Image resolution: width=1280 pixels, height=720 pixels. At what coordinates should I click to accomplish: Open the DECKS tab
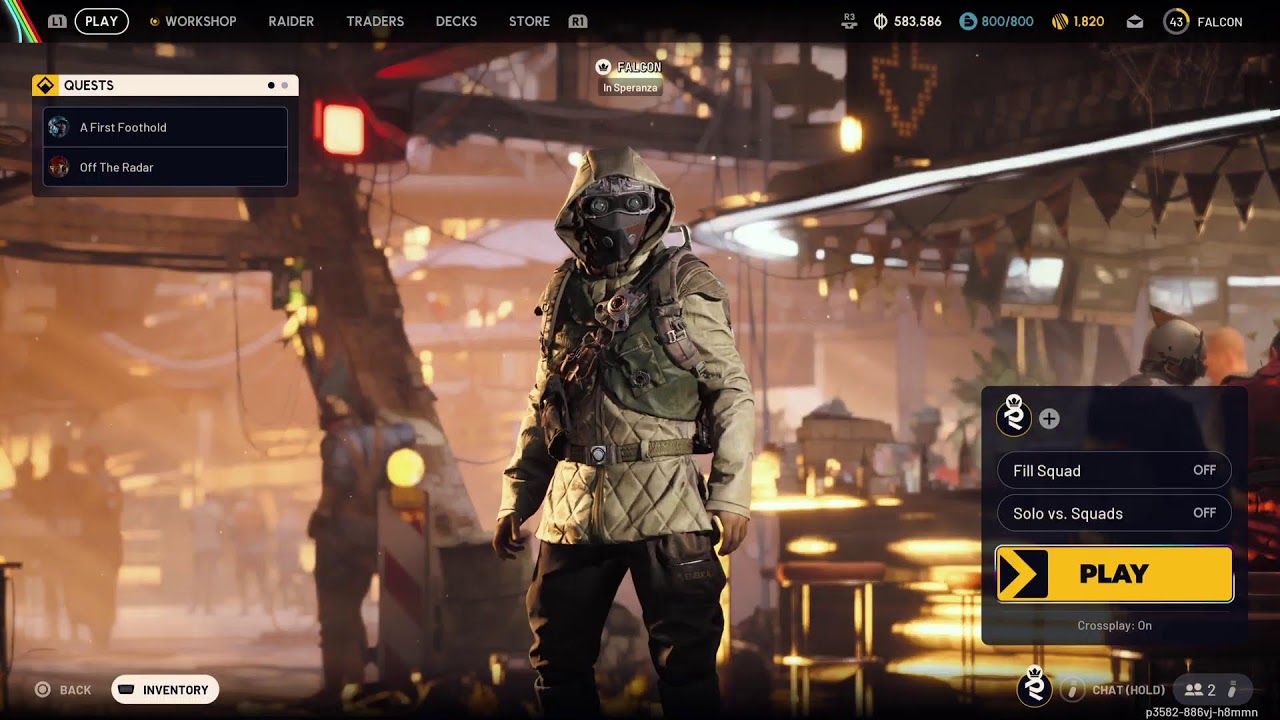(456, 21)
